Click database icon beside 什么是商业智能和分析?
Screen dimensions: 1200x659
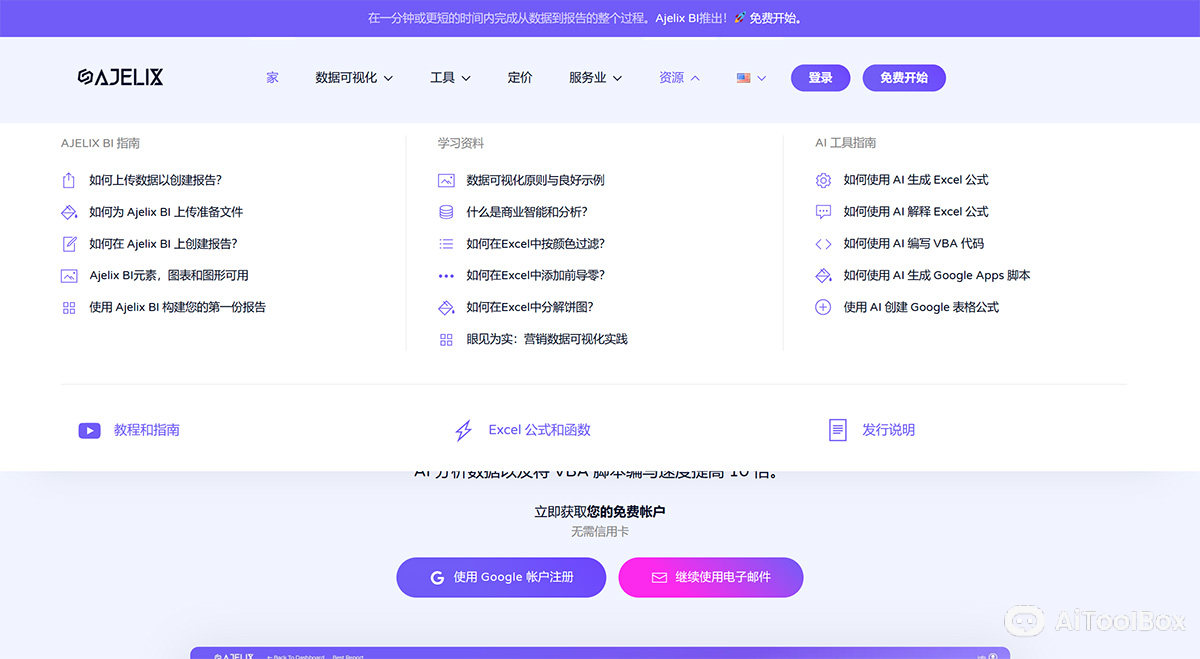click(x=446, y=212)
